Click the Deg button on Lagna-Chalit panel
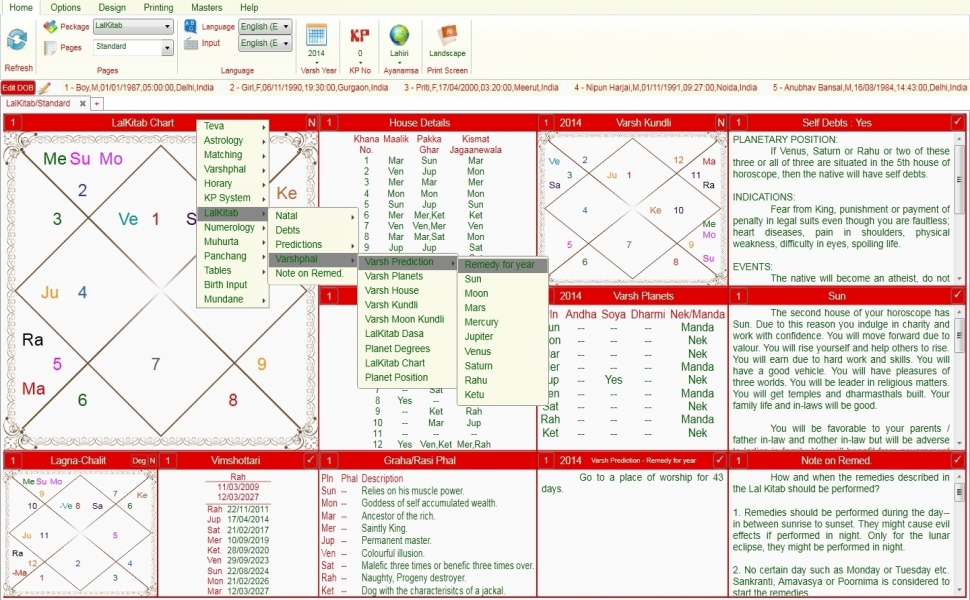 (x=139, y=461)
